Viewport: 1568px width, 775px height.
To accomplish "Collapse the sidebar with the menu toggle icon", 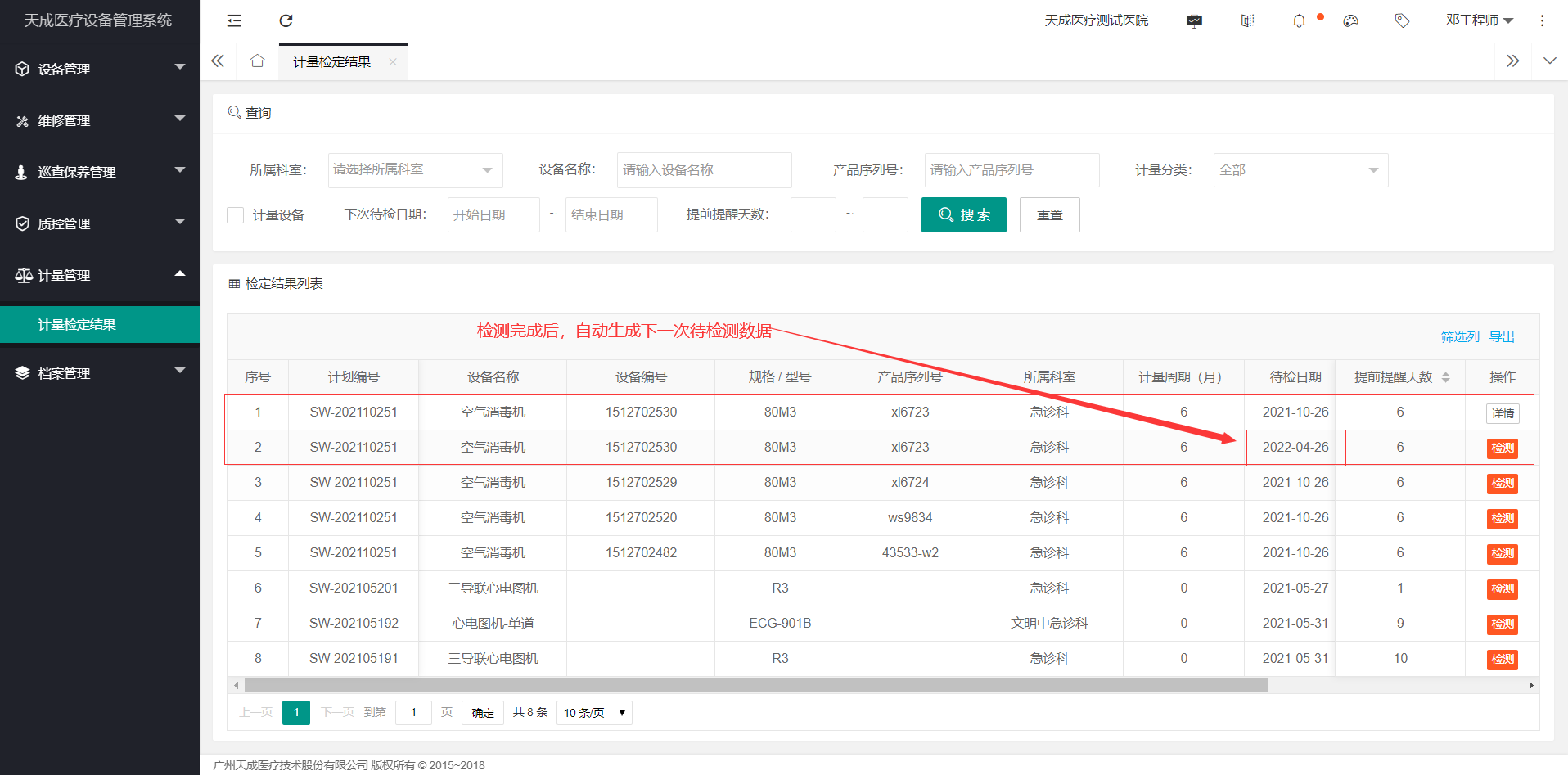I will (234, 20).
